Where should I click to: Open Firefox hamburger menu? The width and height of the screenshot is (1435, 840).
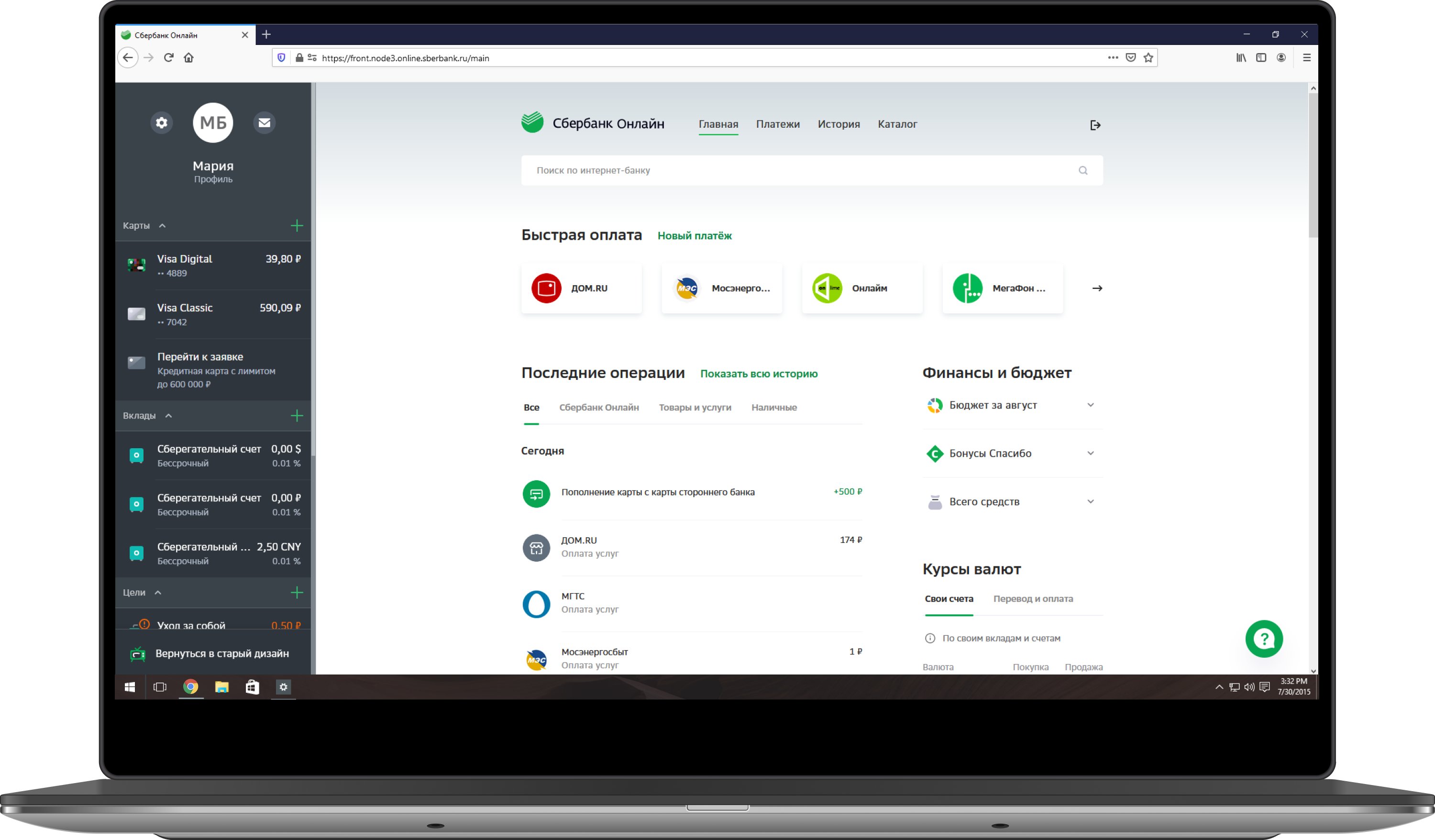click(x=1306, y=57)
